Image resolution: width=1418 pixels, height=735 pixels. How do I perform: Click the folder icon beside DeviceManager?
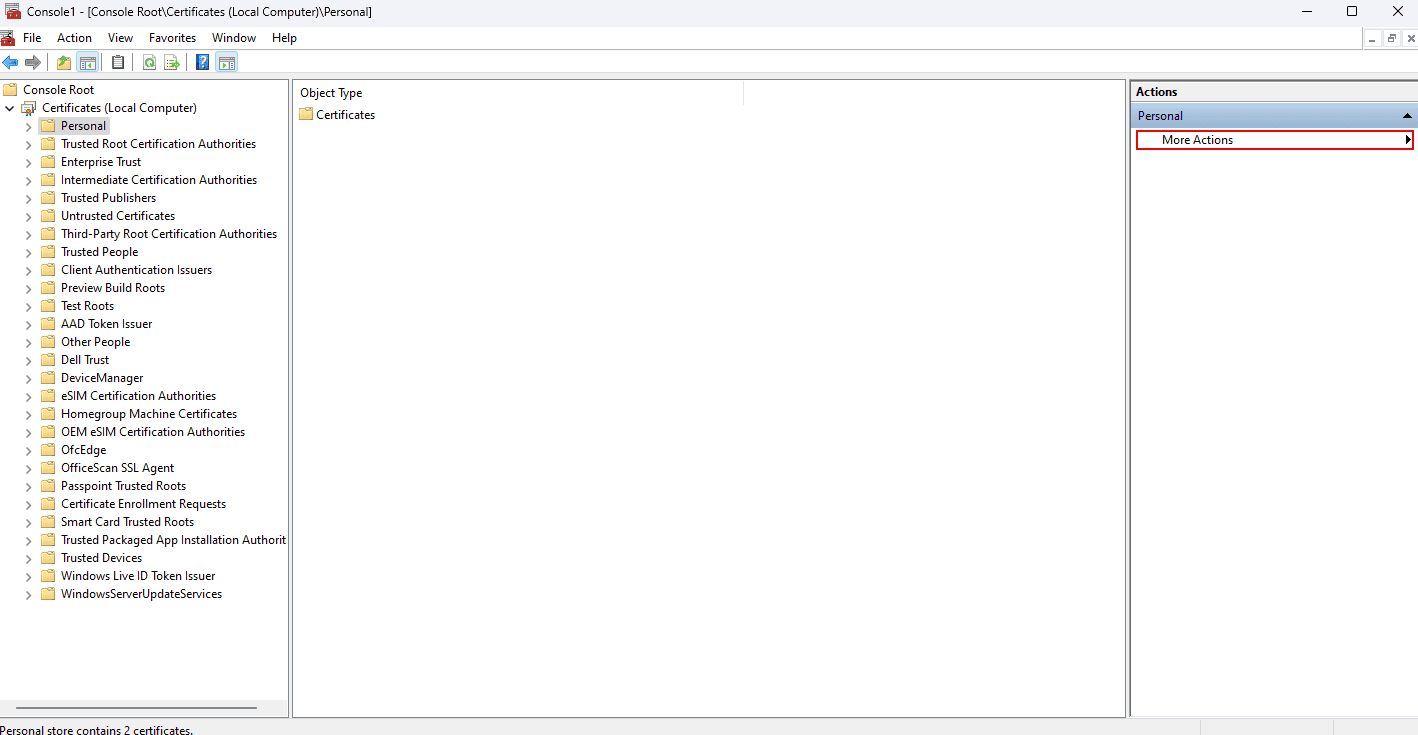point(48,378)
